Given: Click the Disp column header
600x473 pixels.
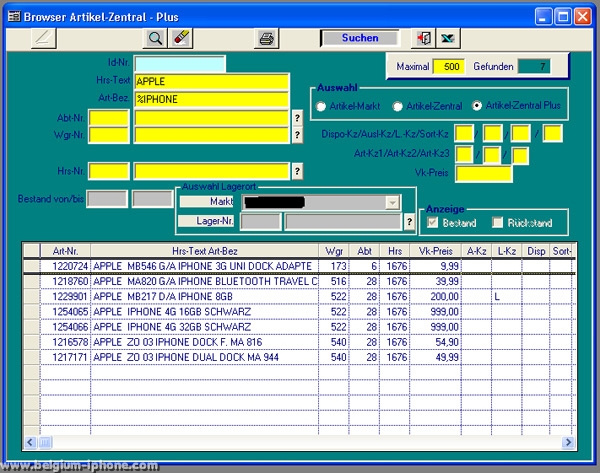Looking at the screenshot, I should [536, 251].
